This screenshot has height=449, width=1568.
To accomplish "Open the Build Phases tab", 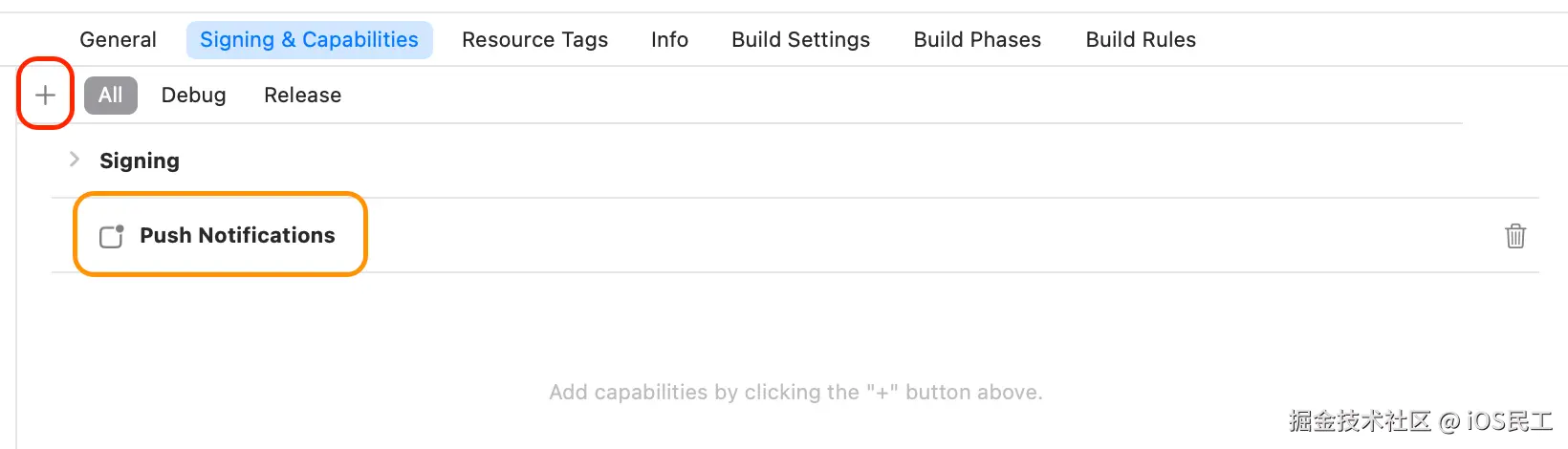I will (977, 39).
